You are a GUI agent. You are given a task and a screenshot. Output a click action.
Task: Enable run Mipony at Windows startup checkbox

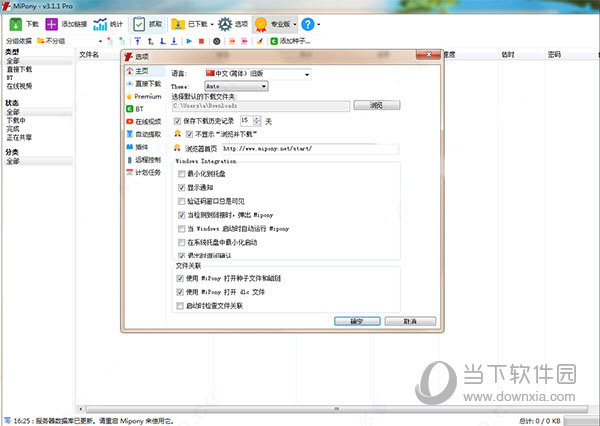point(181,229)
